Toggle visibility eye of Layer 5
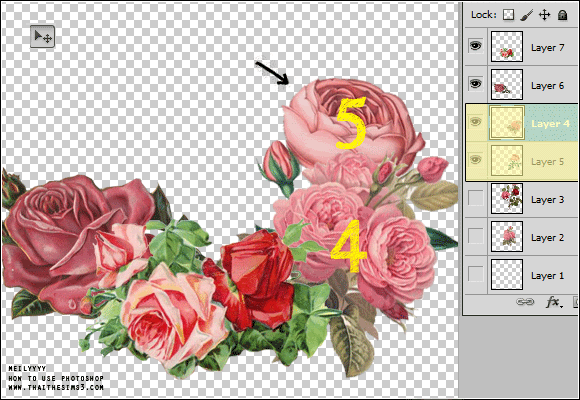Viewport: 580px width, 400px height. coord(476,160)
